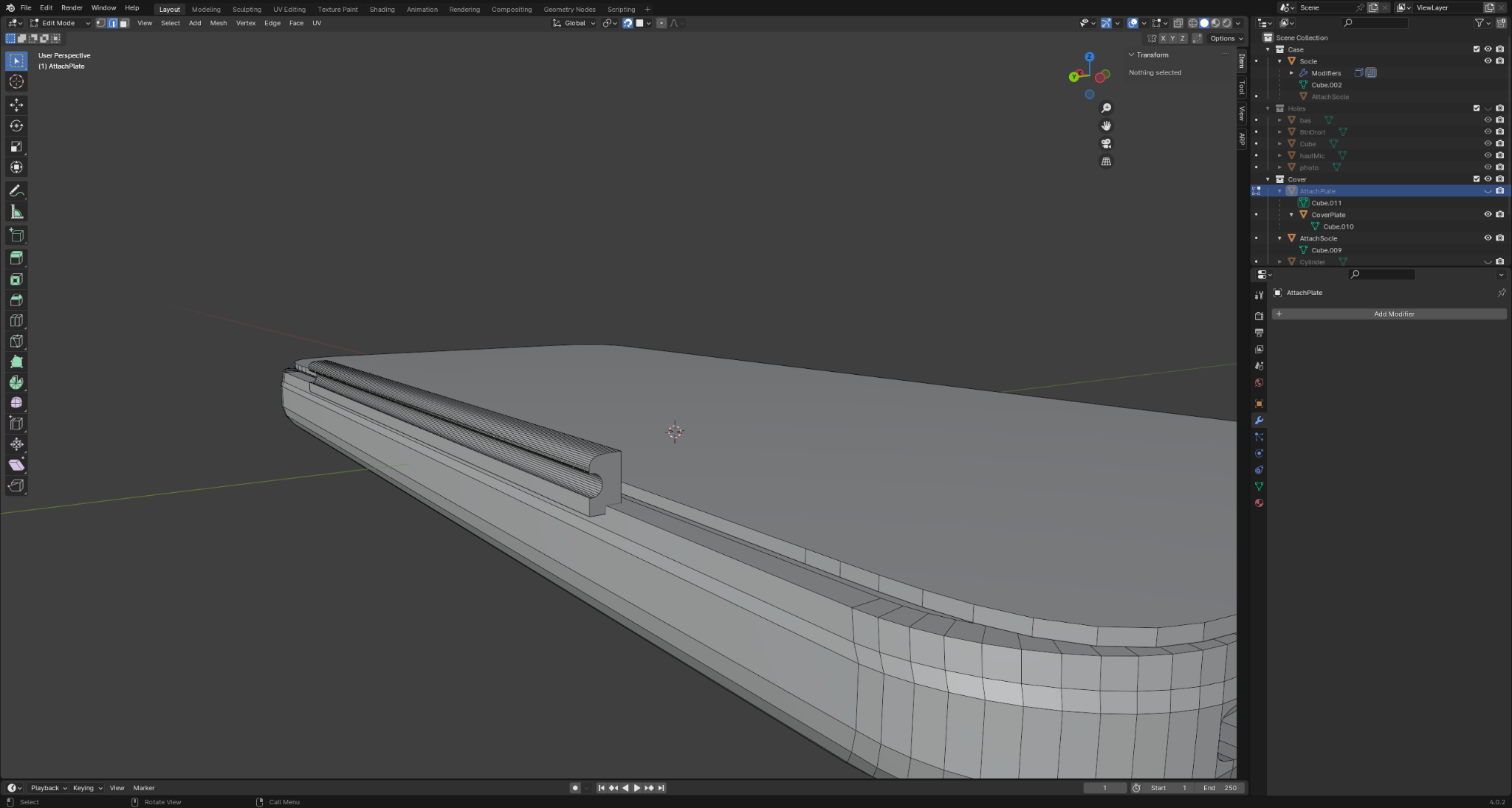Select the Move tool in toolbar
The image size is (1512, 808).
(x=16, y=105)
